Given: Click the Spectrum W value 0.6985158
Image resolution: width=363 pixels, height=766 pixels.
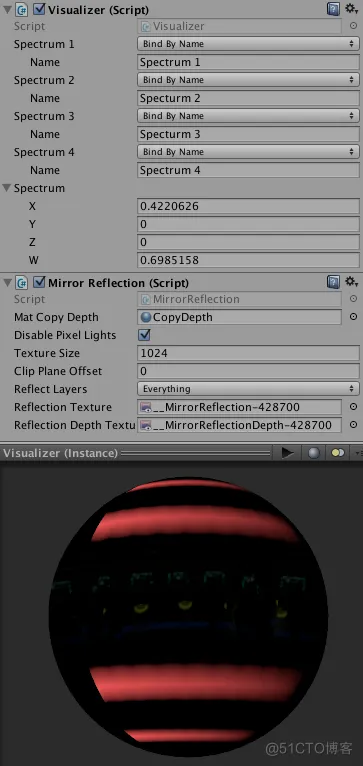Looking at the screenshot, I should click(248, 260).
